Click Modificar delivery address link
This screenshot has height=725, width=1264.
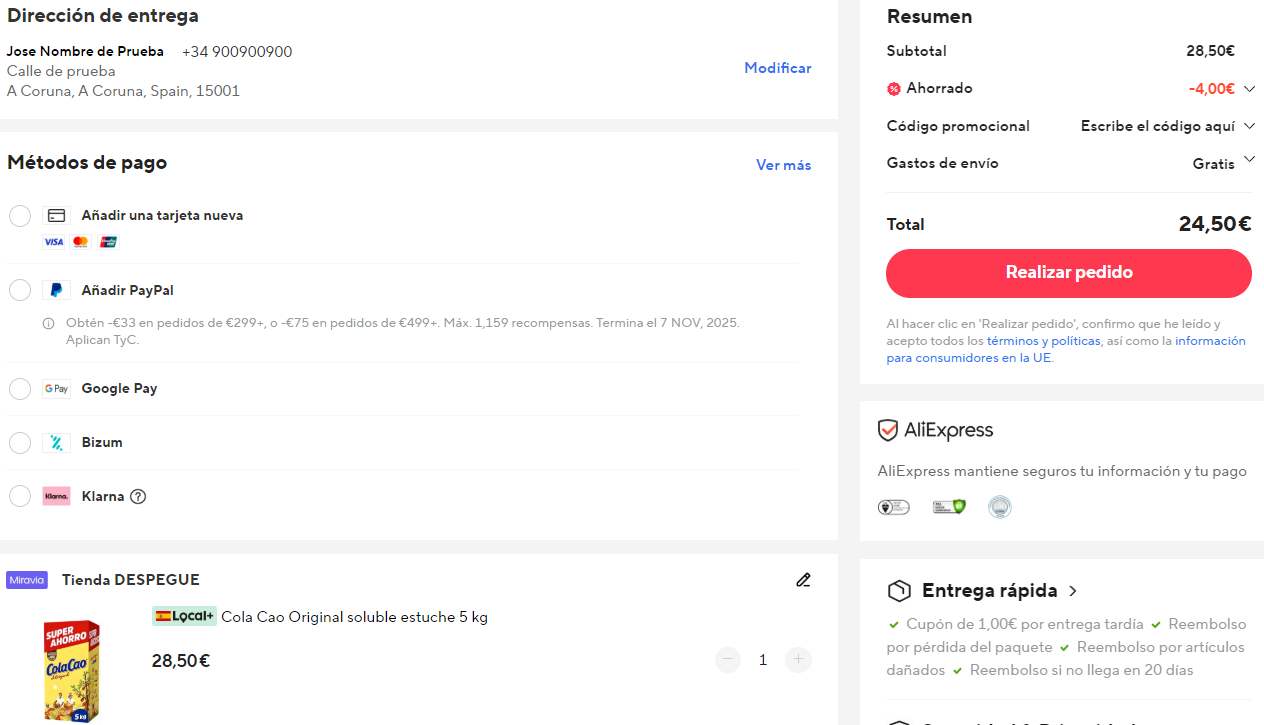point(777,68)
